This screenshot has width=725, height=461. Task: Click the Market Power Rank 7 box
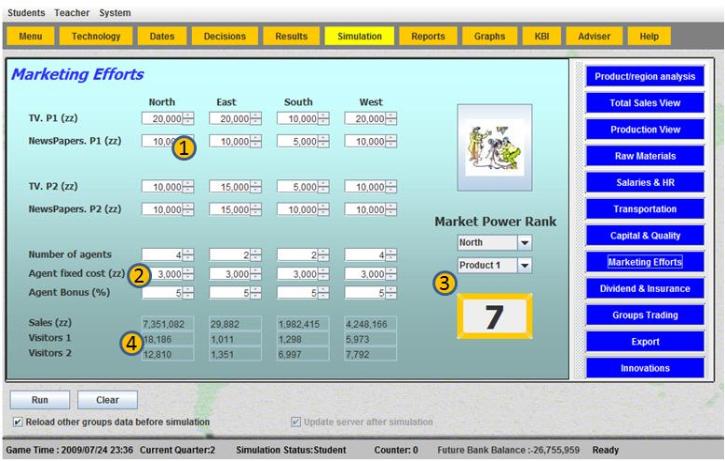pyautogui.click(x=491, y=314)
